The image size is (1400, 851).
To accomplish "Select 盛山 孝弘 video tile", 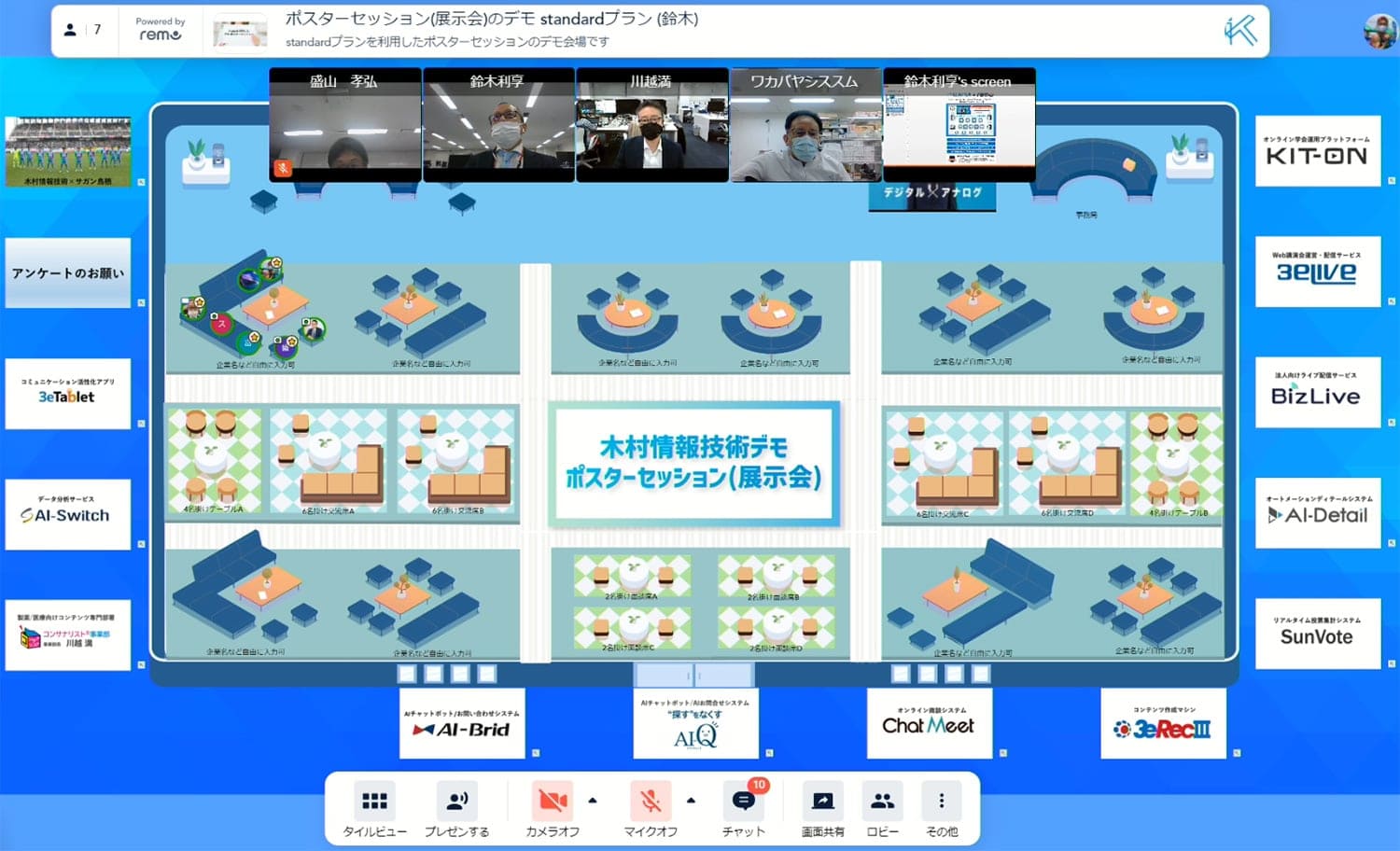I will [344, 125].
